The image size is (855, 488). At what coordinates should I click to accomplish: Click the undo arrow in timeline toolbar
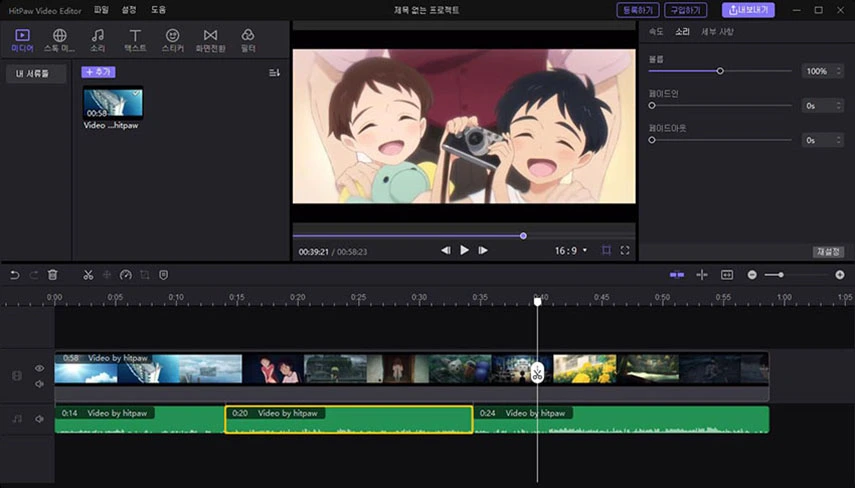pyautogui.click(x=15, y=275)
